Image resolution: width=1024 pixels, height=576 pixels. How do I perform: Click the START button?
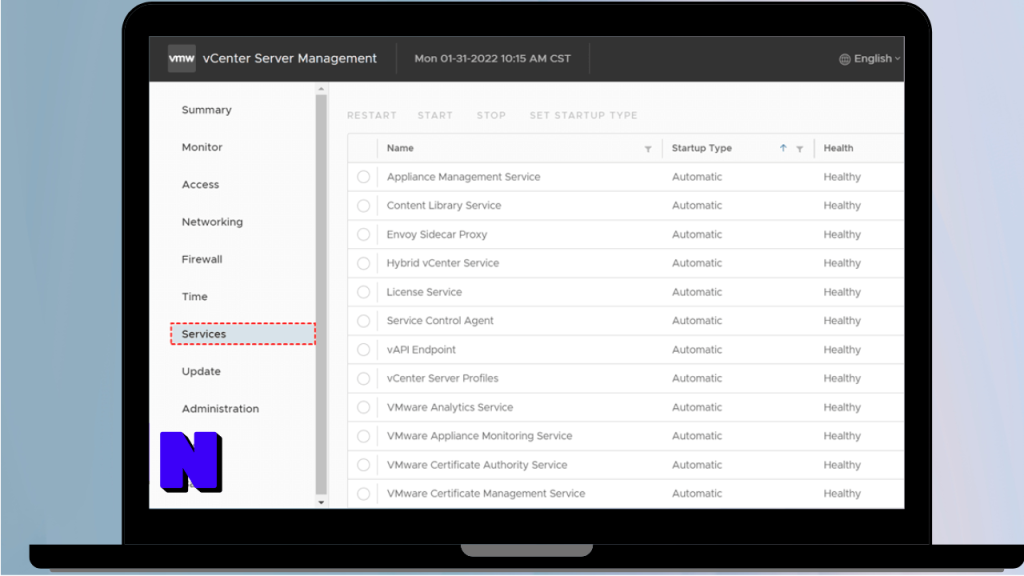[x=435, y=115]
